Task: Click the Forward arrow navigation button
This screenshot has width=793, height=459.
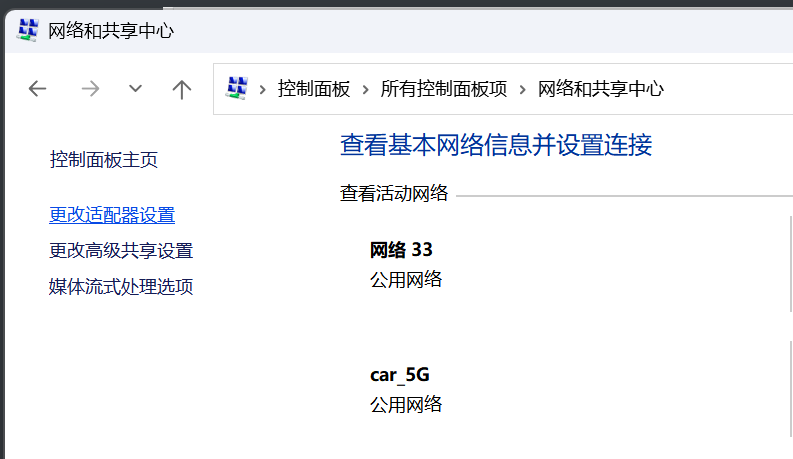Action: pyautogui.click(x=91, y=89)
